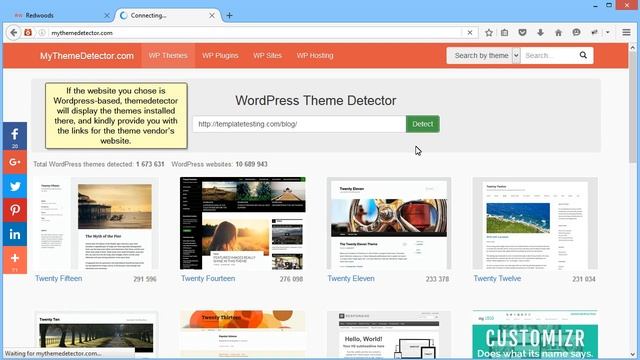The image size is (640, 360).
Task: Open Twenty Ten theme thumbnail
Action: click(96, 335)
